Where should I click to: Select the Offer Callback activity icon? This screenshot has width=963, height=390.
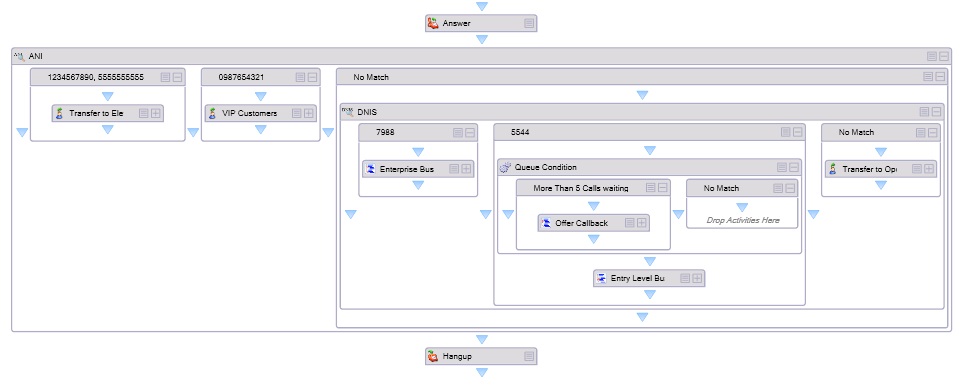(x=546, y=223)
